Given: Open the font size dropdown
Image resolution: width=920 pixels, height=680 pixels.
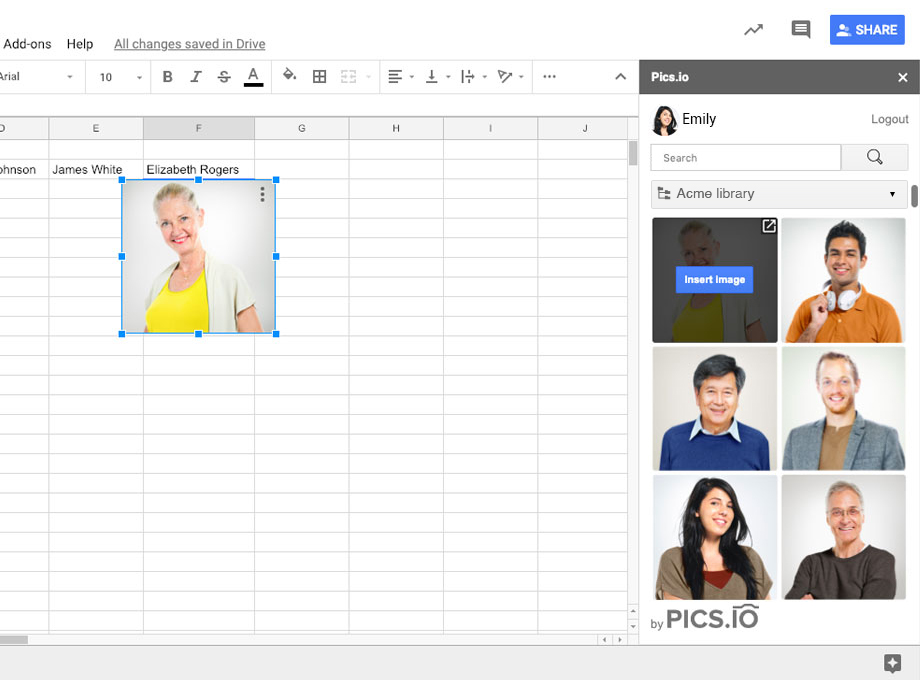Looking at the screenshot, I should [121, 77].
